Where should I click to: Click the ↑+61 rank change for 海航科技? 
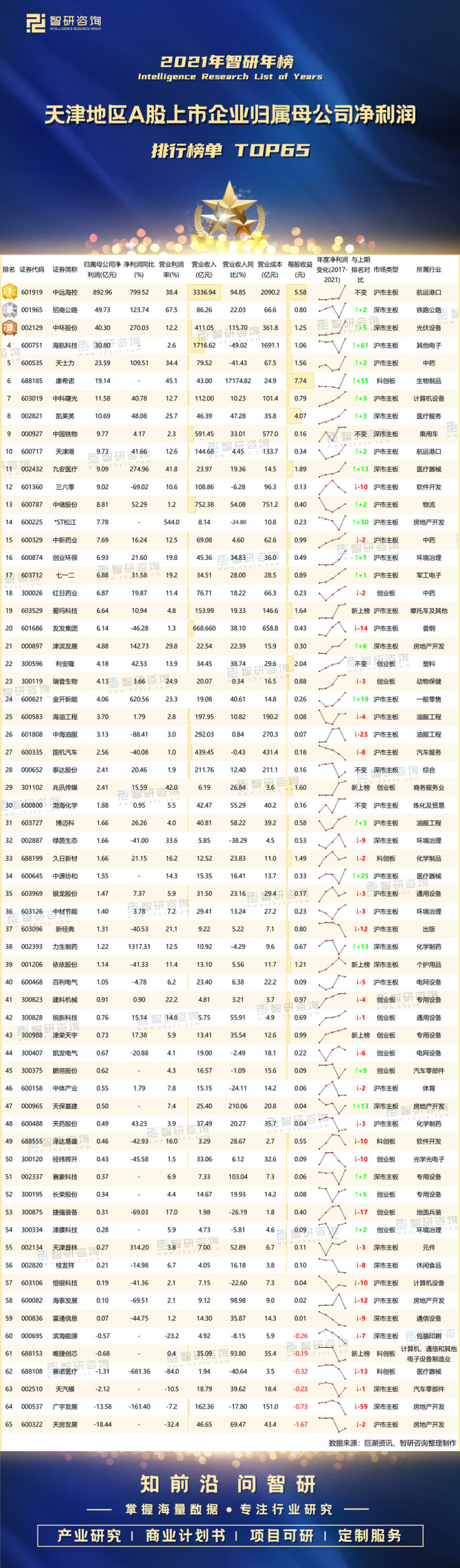pyautogui.click(x=360, y=345)
